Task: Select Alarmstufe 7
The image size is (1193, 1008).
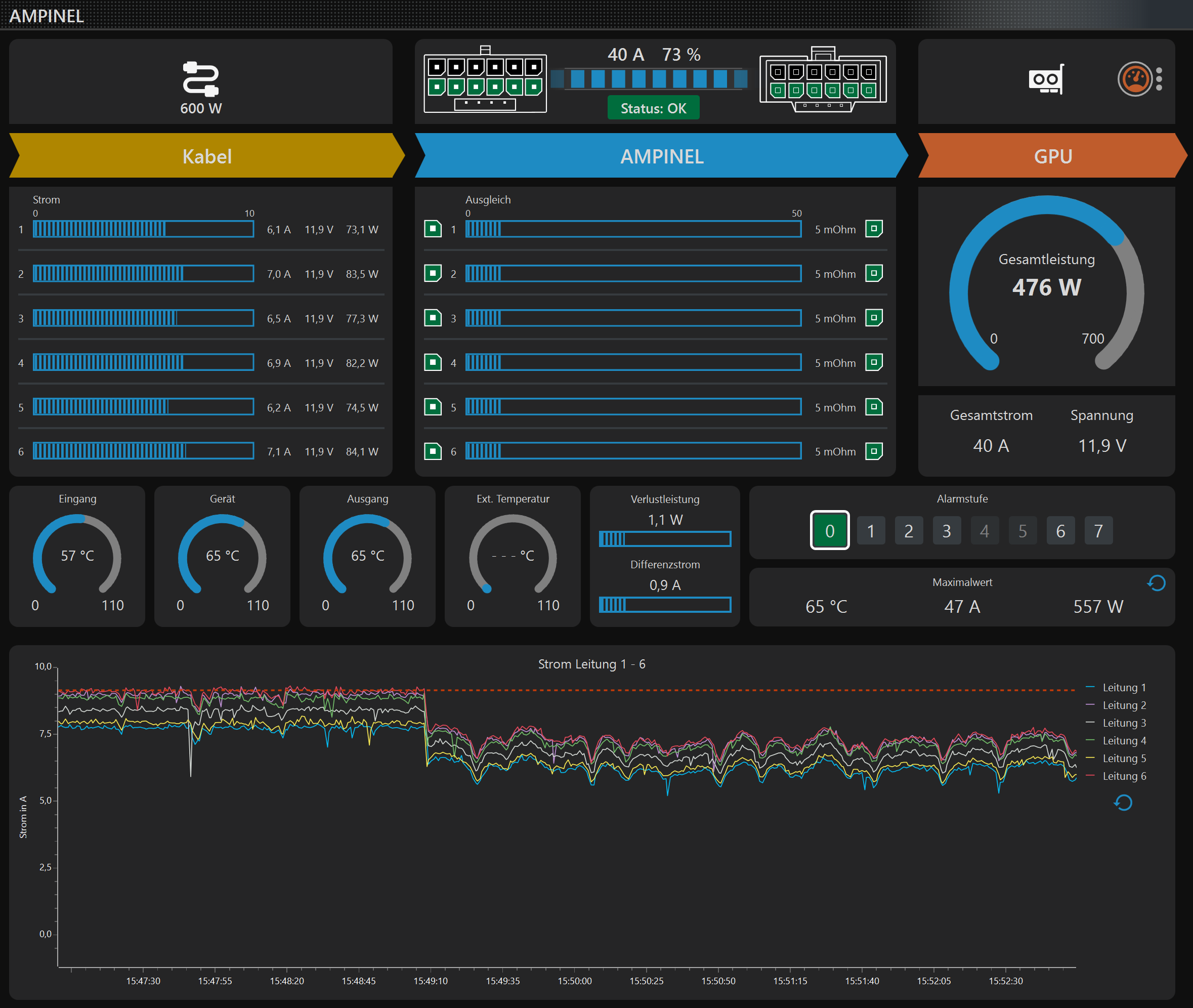Action: click(x=1098, y=531)
